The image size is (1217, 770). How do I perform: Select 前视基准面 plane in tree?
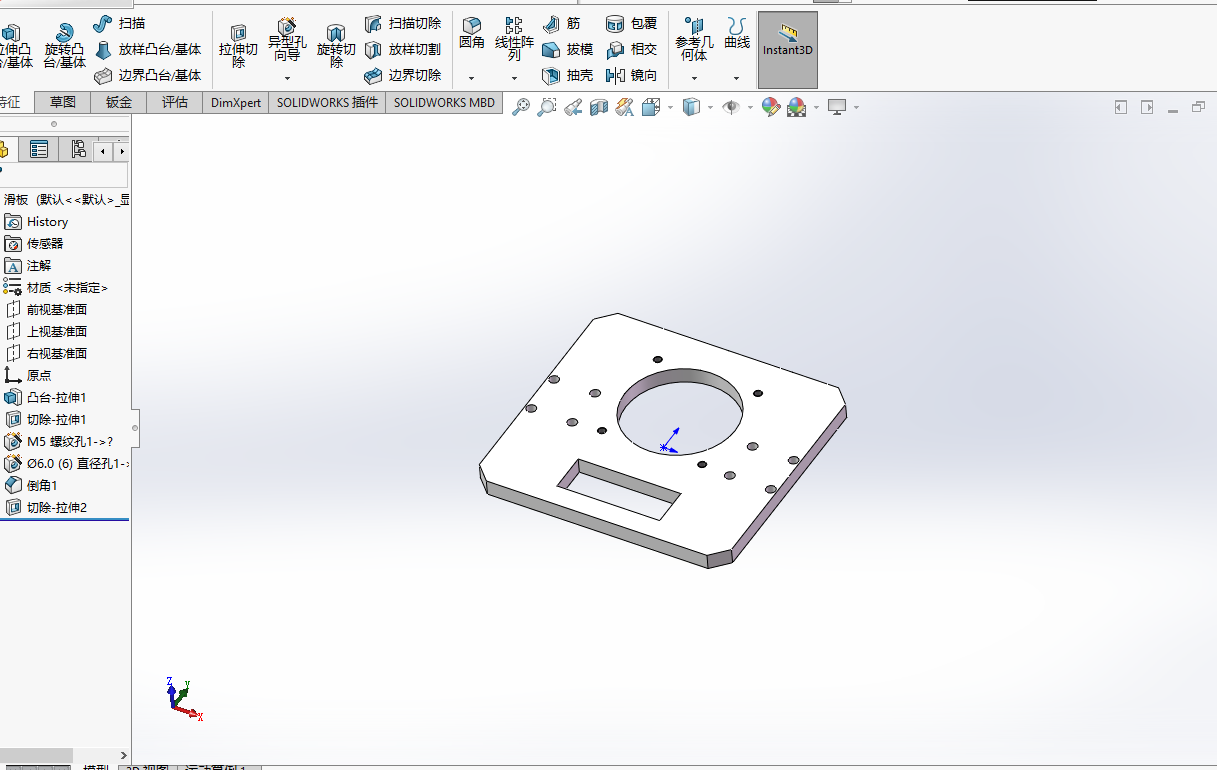46,310
